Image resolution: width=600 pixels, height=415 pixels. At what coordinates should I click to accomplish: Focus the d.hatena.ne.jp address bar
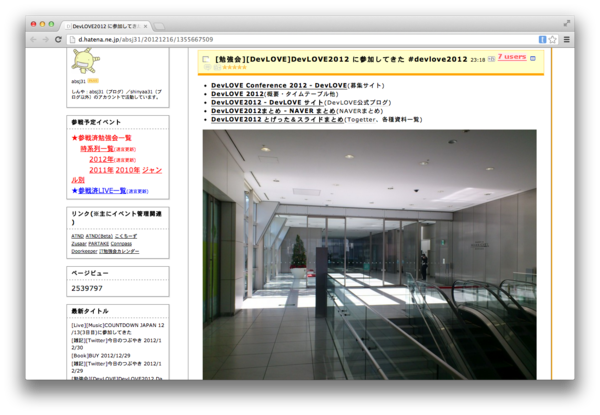coord(306,39)
